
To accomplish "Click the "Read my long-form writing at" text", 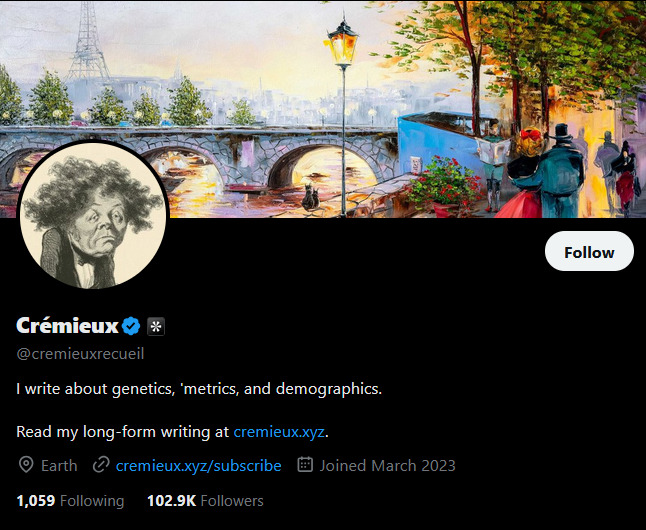I will point(122,432).
